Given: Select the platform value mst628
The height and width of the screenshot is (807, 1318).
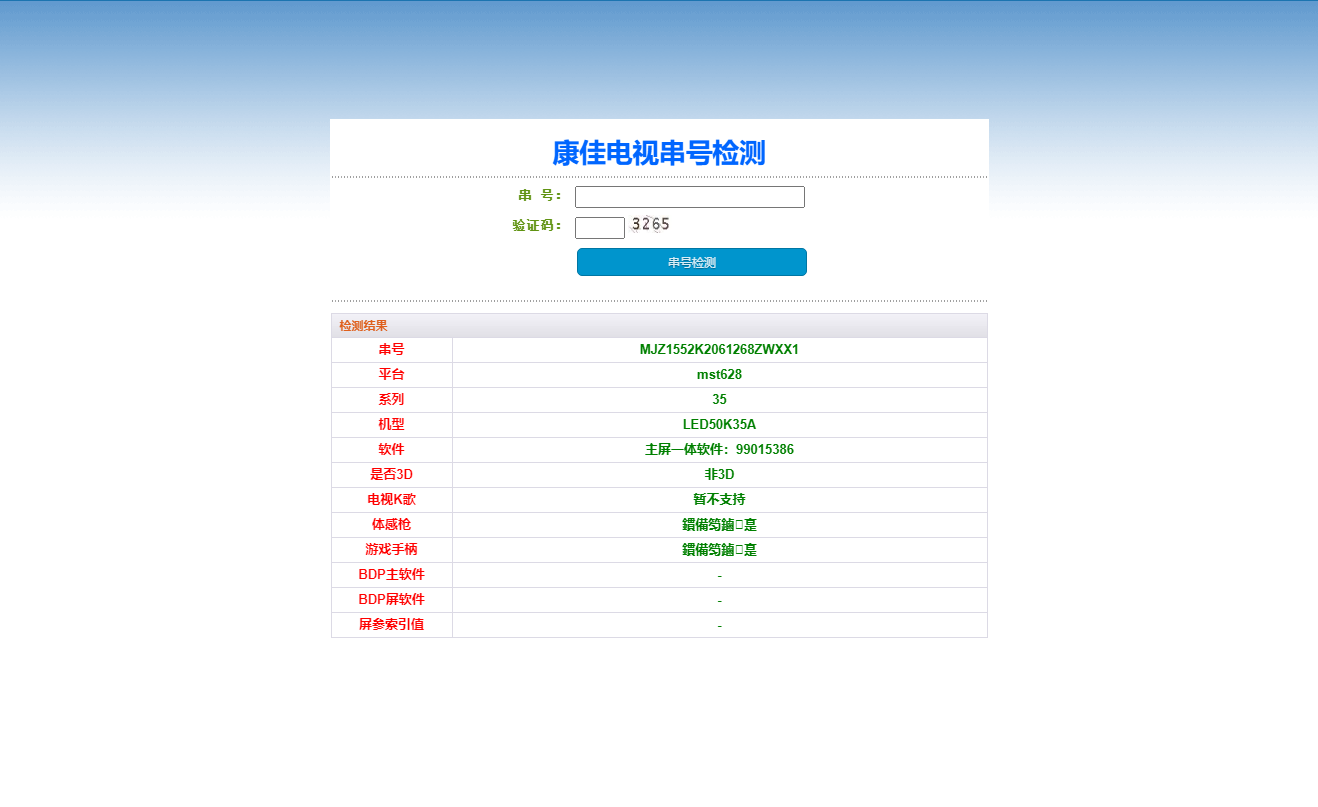Looking at the screenshot, I should (x=719, y=375).
